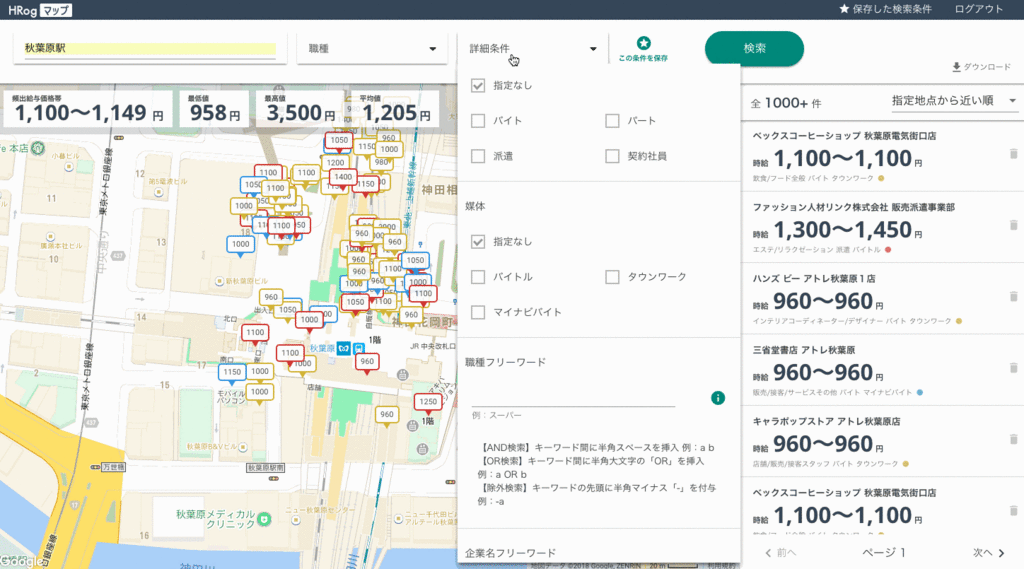This screenshot has height=569, width=1024.
Task: Click the 1階 1250 area building icon
Action: (x=412, y=426)
